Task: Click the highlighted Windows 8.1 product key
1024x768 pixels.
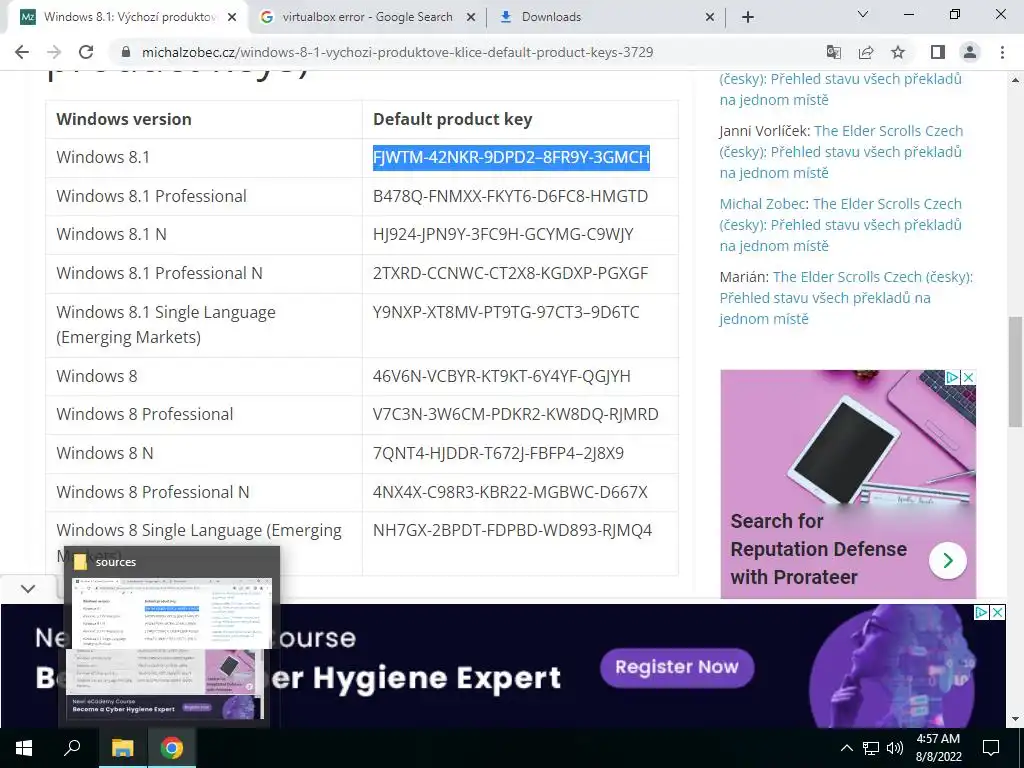Action: point(511,157)
